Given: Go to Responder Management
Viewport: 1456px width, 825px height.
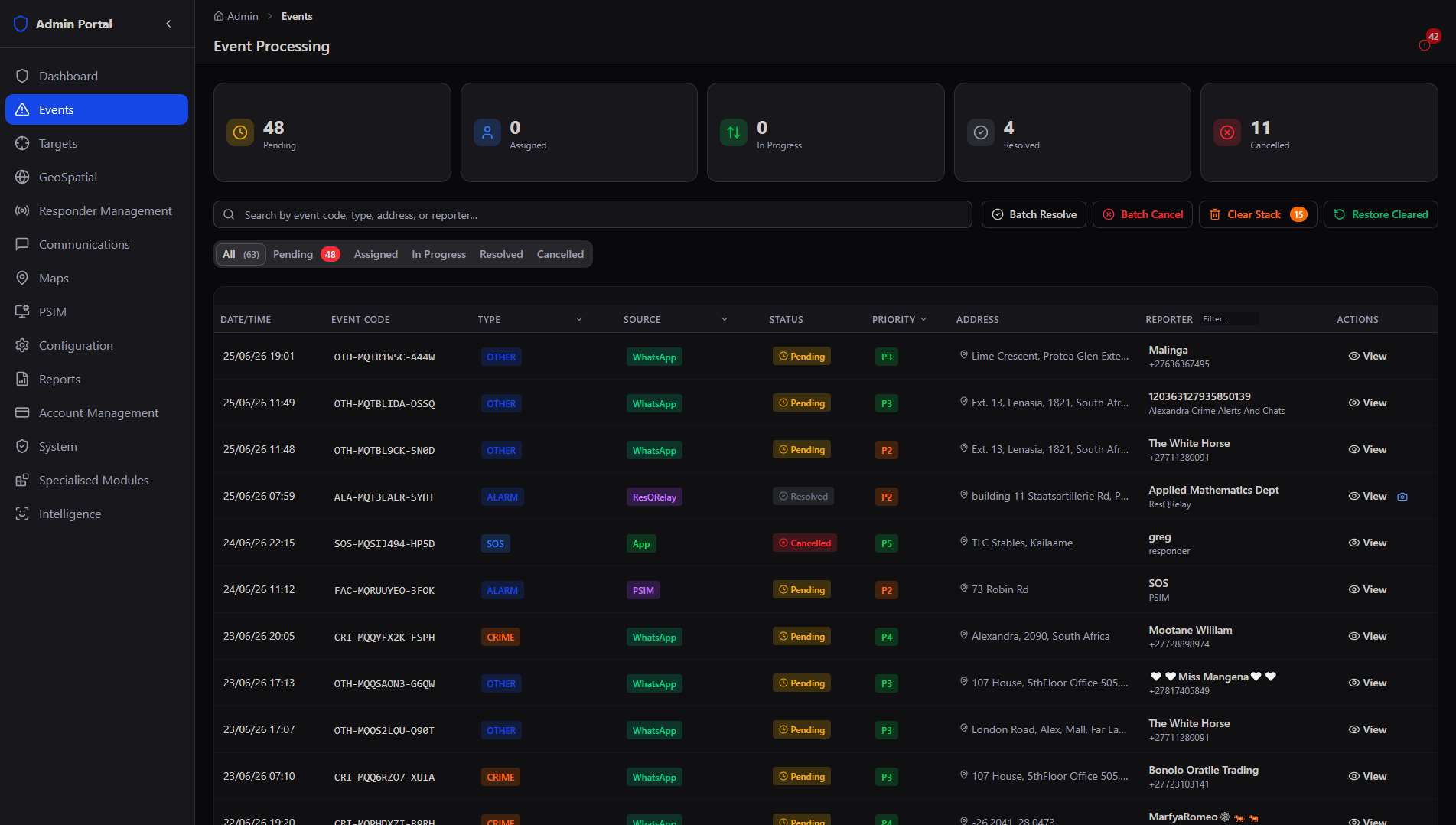Looking at the screenshot, I should coord(96,210).
